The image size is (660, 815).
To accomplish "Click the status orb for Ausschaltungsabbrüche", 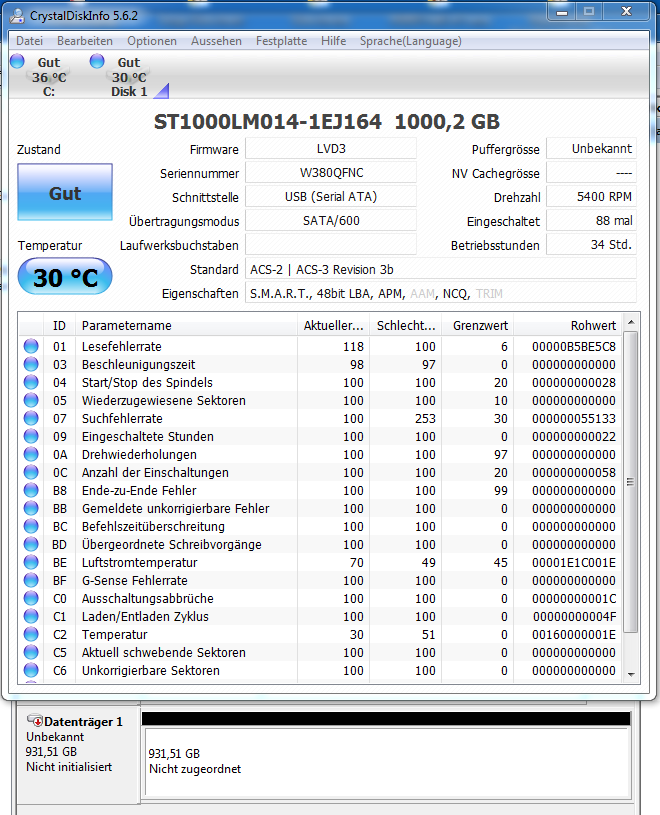I will click(x=31, y=598).
